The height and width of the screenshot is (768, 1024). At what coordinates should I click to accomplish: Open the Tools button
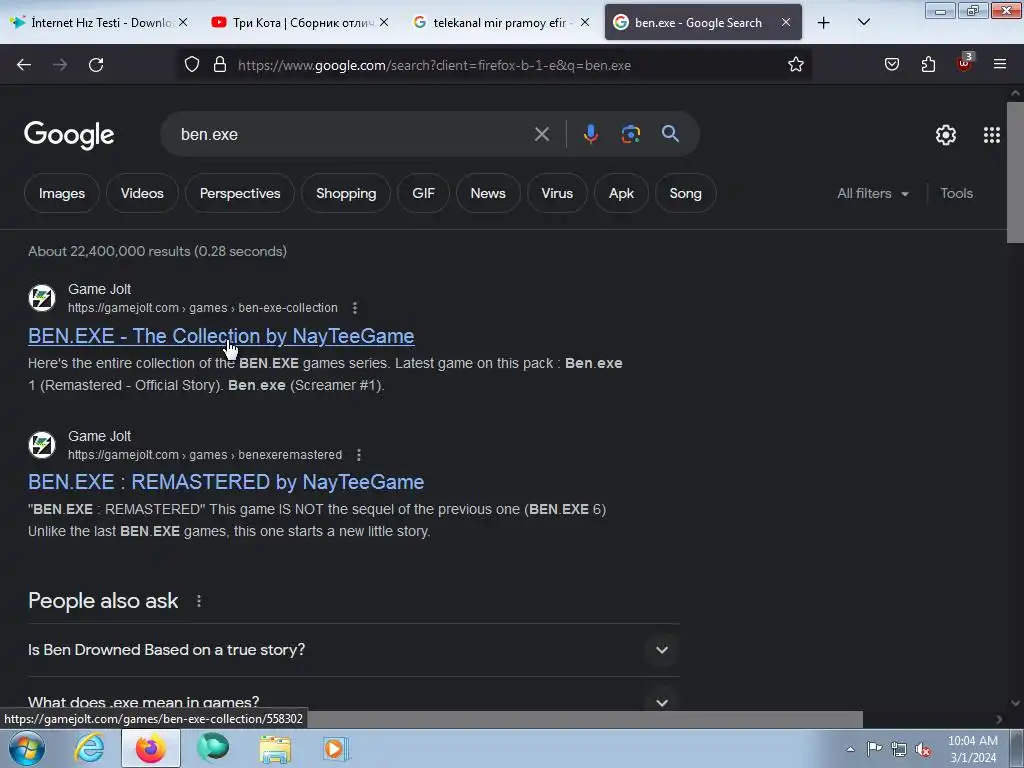[956, 193]
